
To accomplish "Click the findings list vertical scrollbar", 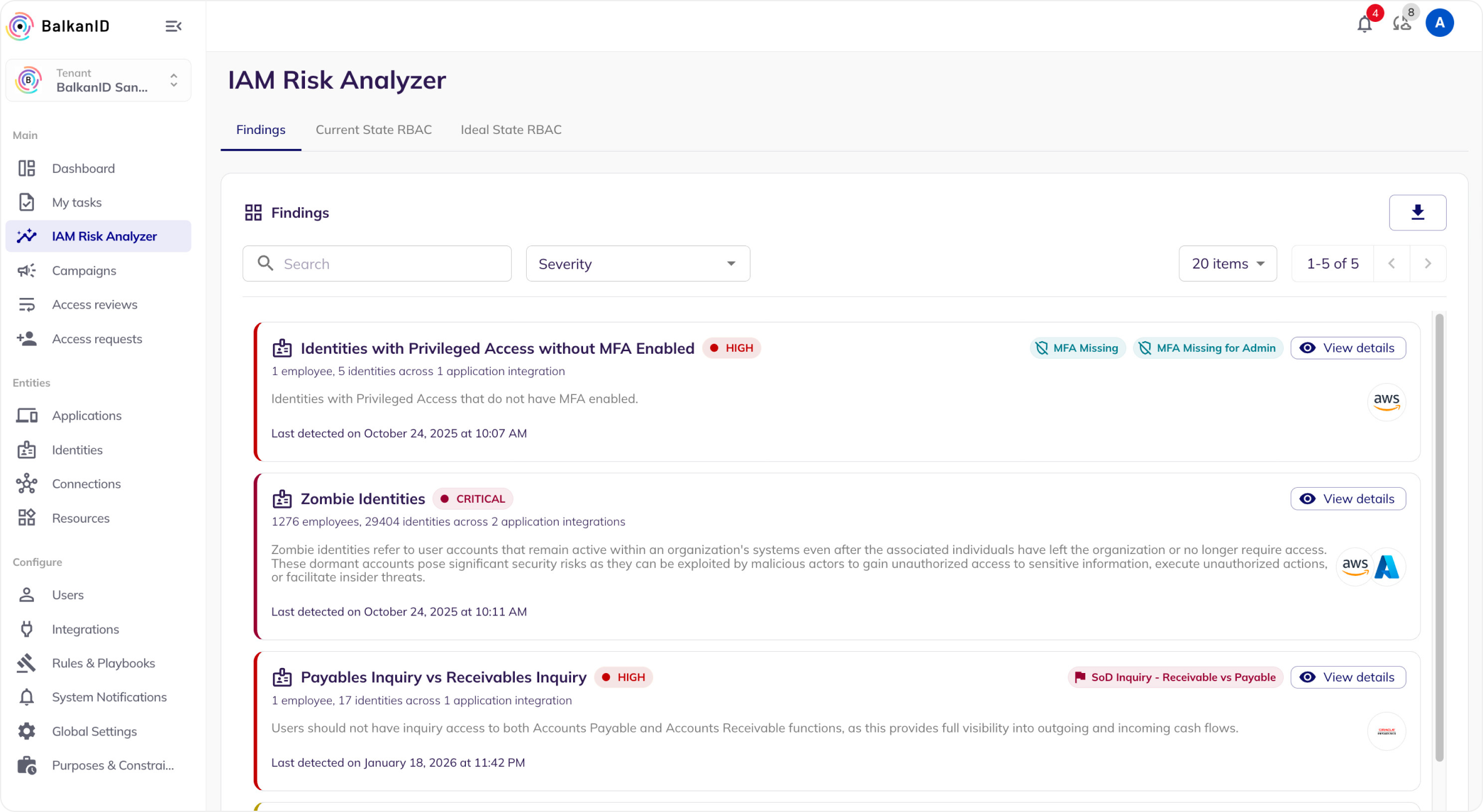I will pyautogui.click(x=1439, y=538).
